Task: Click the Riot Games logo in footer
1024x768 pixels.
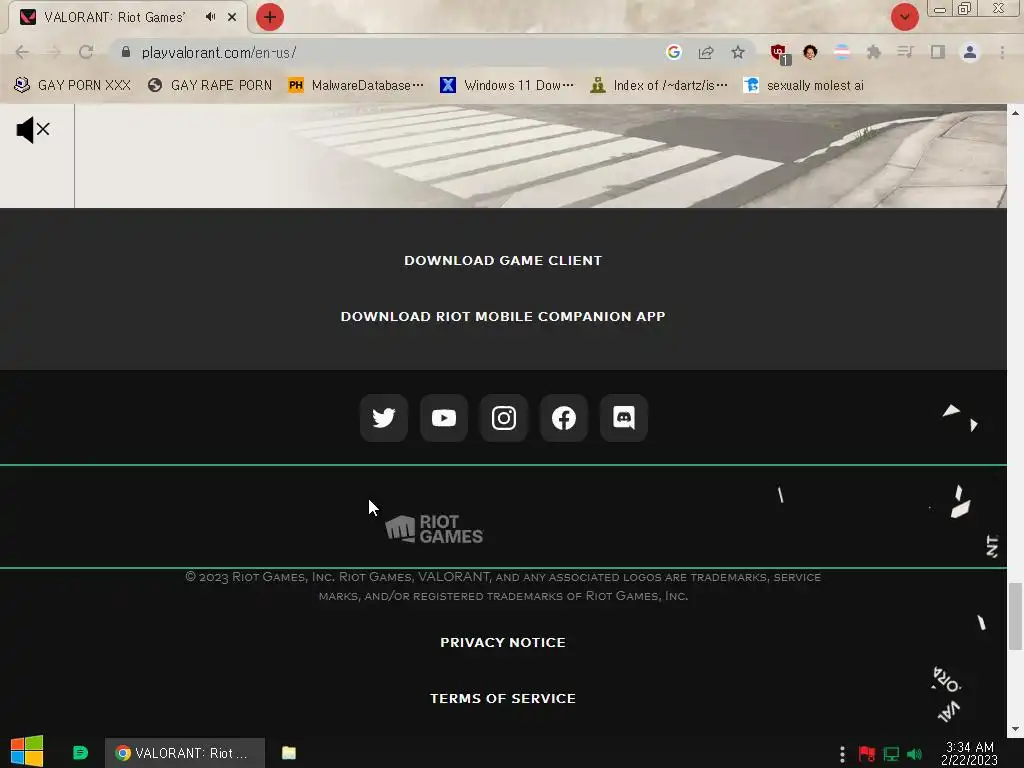Action: (x=434, y=529)
